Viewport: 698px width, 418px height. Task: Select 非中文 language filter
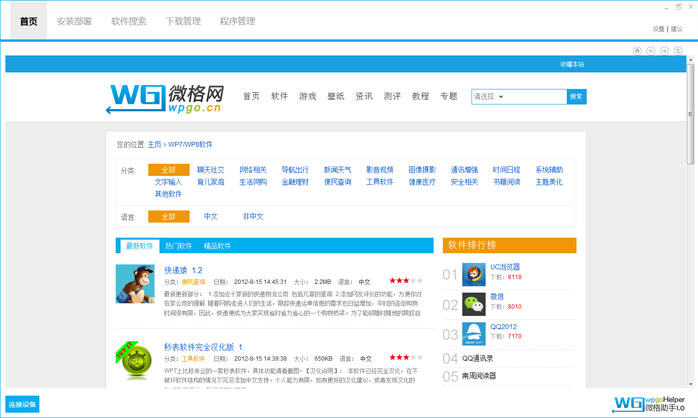tap(253, 216)
